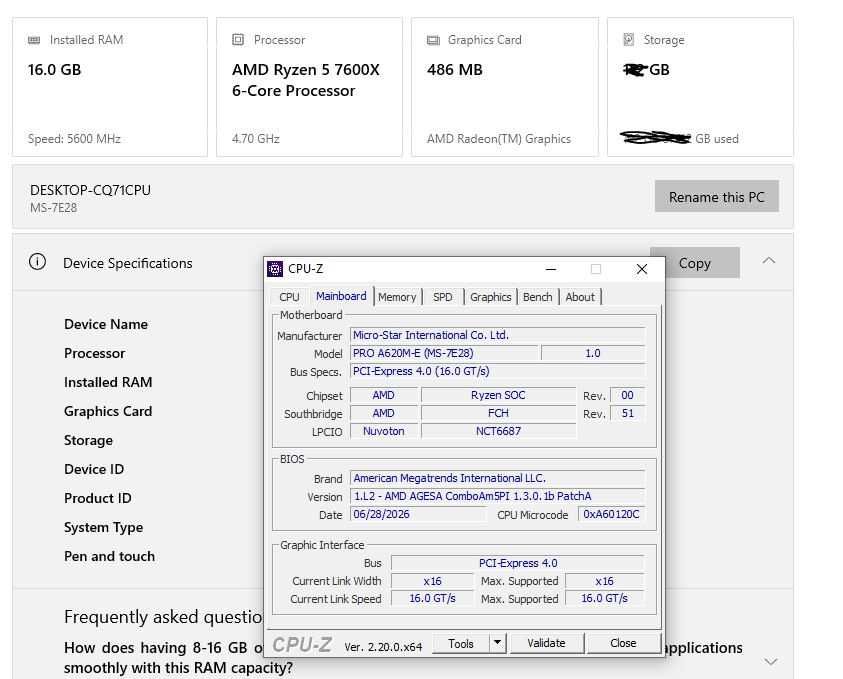Screen dimensions: 843x679
Task: Collapse the Device Specifications section
Action: pyautogui.click(x=769, y=261)
